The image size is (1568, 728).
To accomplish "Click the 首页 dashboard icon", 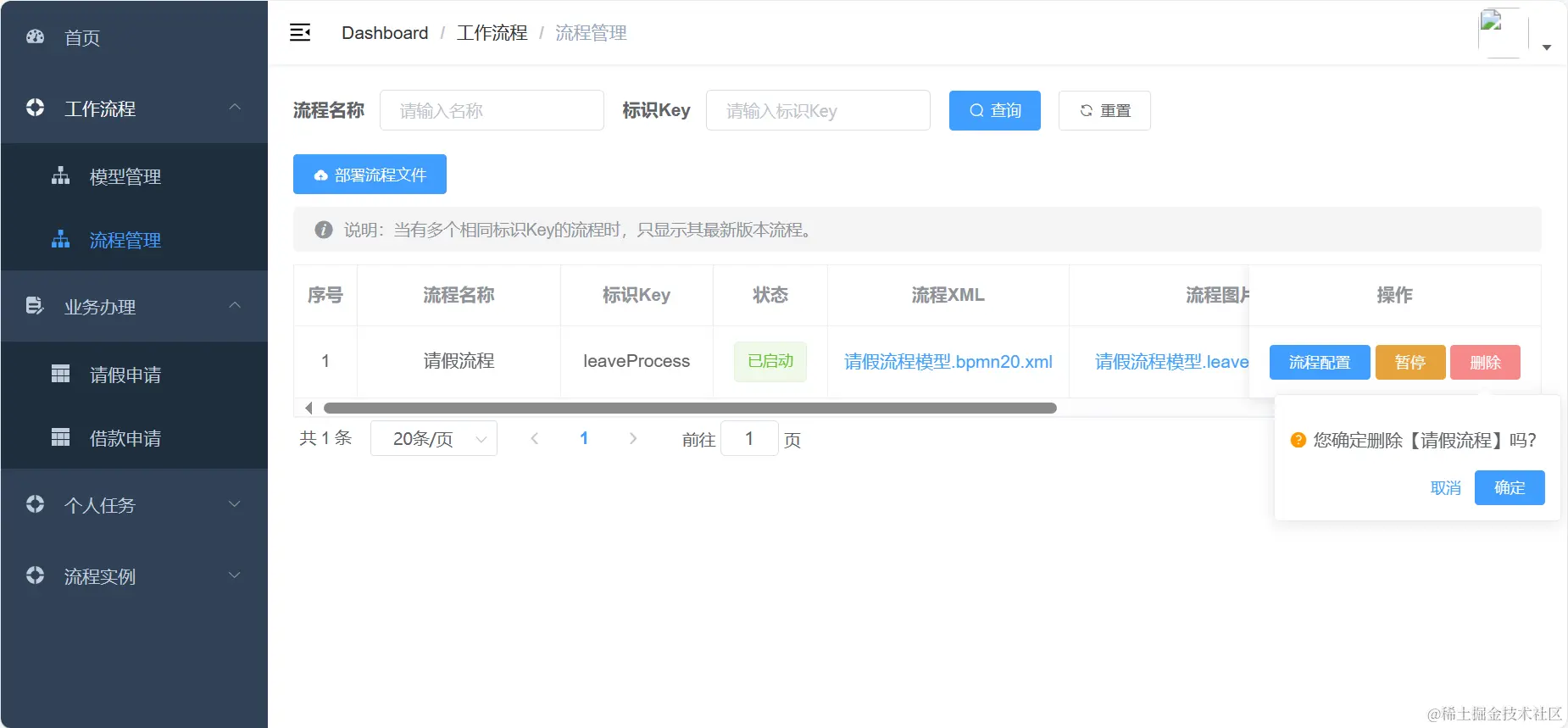I will point(35,36).
